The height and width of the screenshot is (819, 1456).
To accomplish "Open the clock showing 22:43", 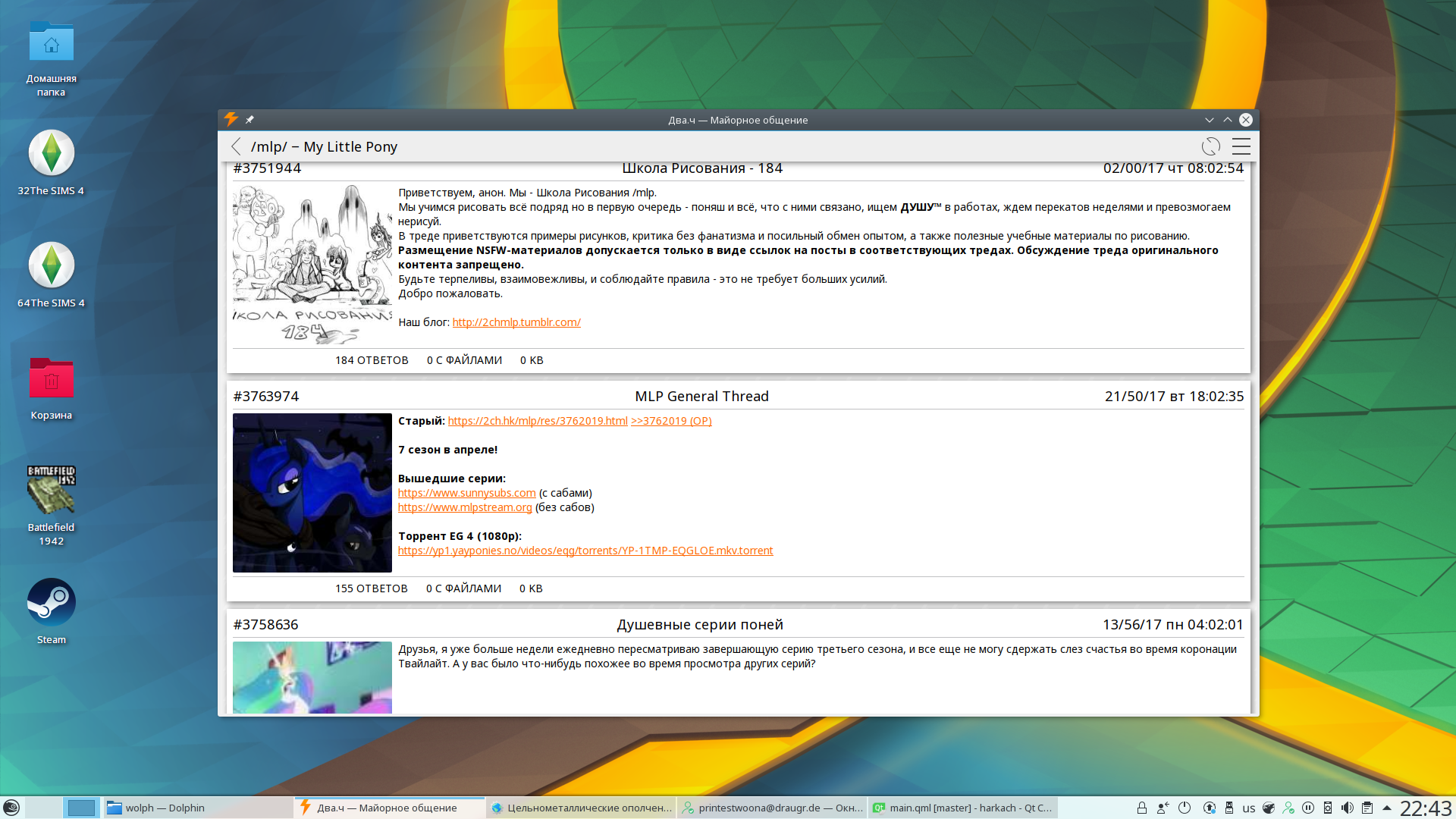I will click(x=1425, y=808).
